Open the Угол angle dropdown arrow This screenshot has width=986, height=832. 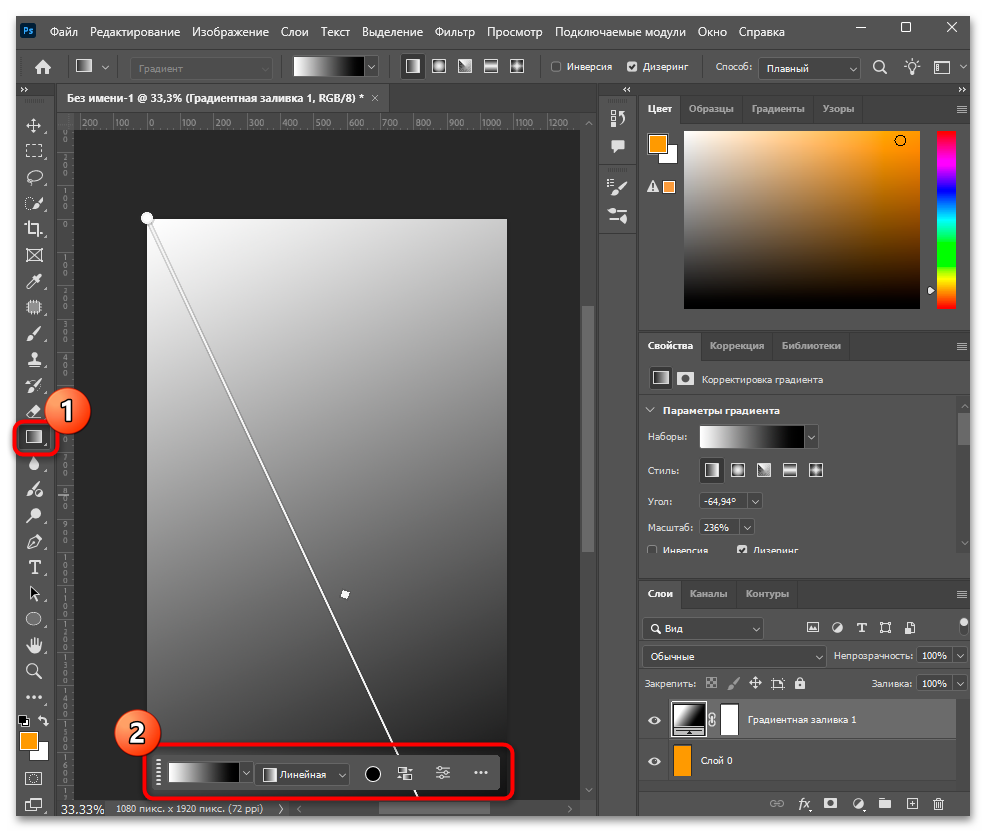pyautogui.click(x=755, y=501)
